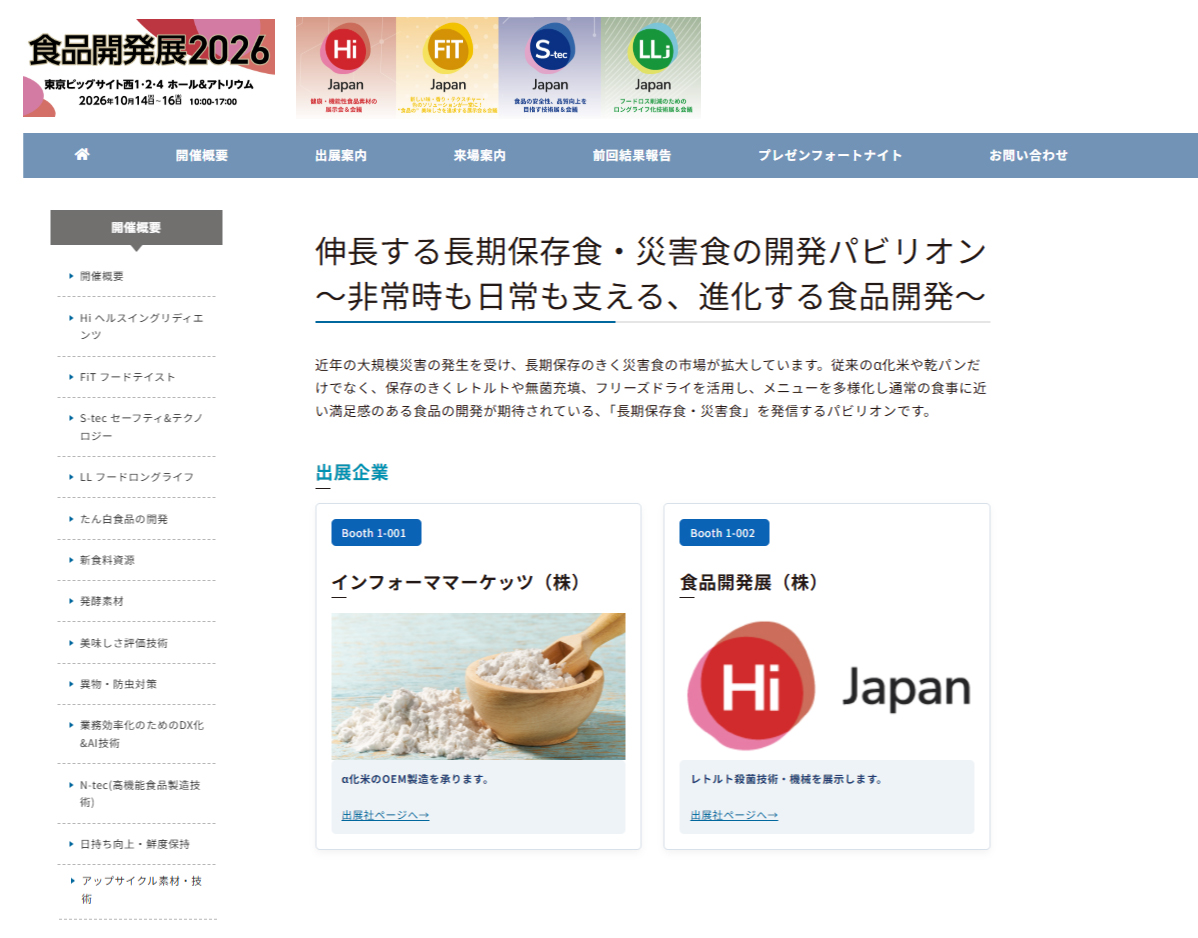Open the S-tec Japan banner logo
The height and width of the screenshot is (938, 1198).
[549, 67]
